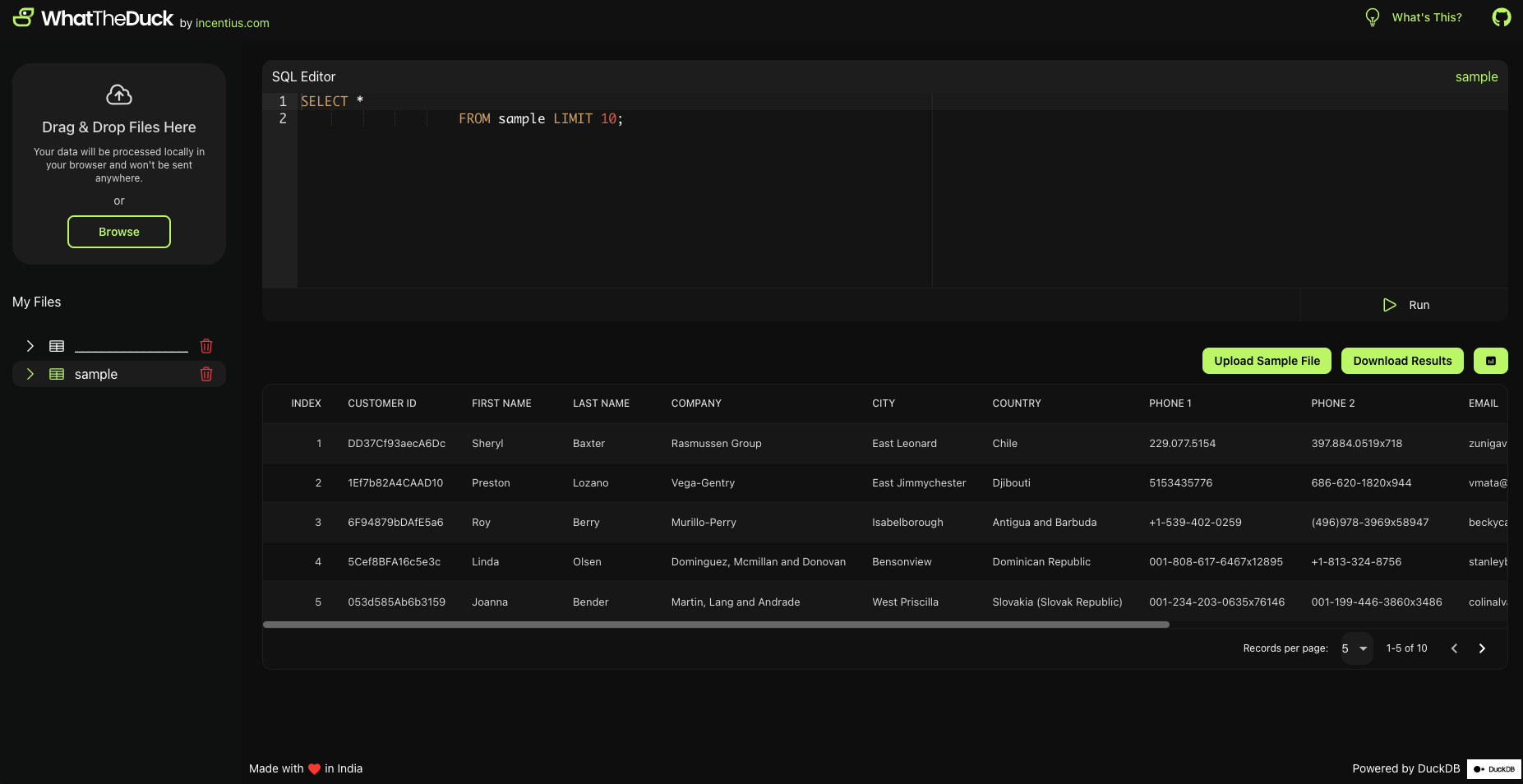
Task: Click the WhatTheDuck duck logo icon
Action: 23,17
